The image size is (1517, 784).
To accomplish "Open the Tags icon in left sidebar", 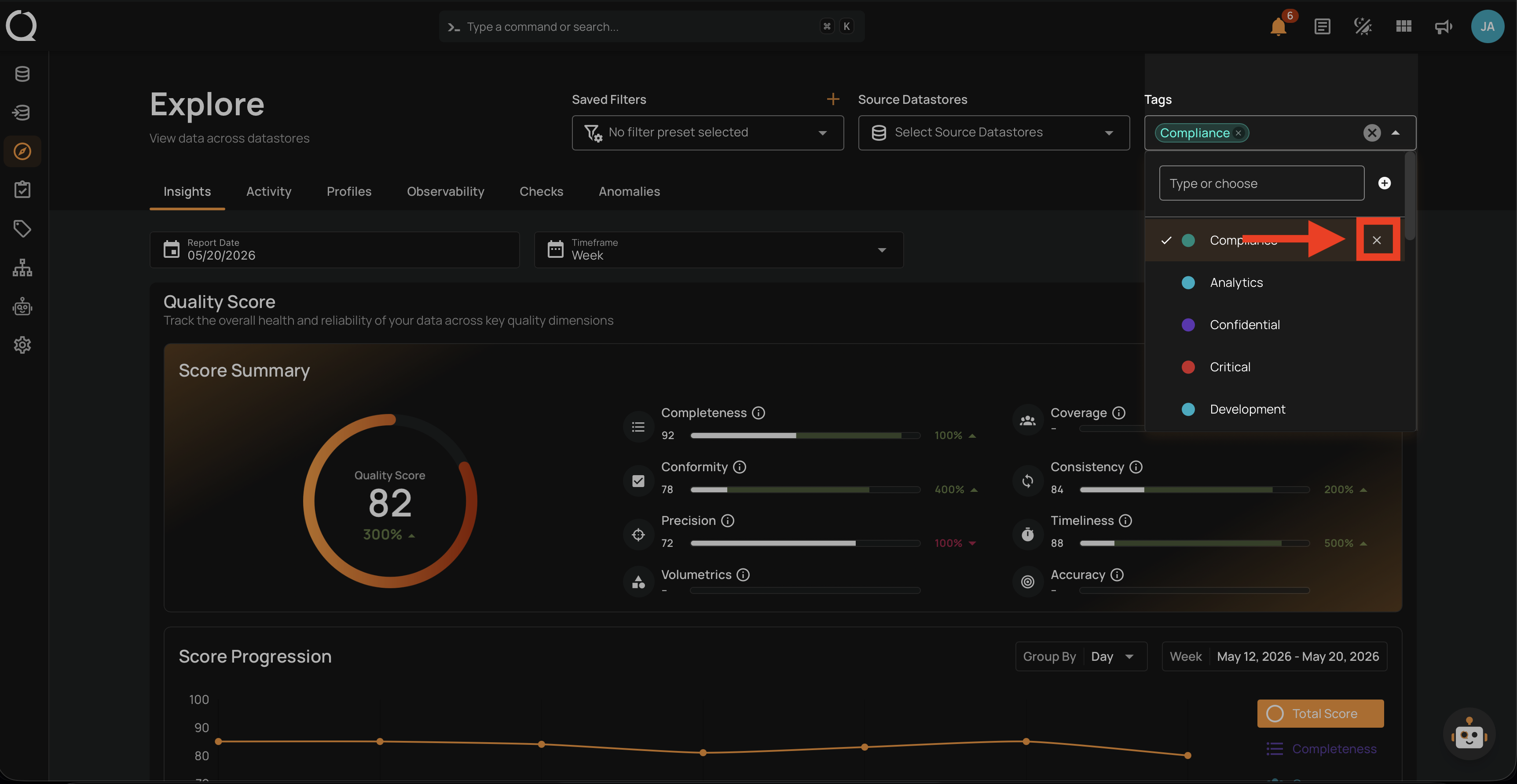I will (22, 228).
